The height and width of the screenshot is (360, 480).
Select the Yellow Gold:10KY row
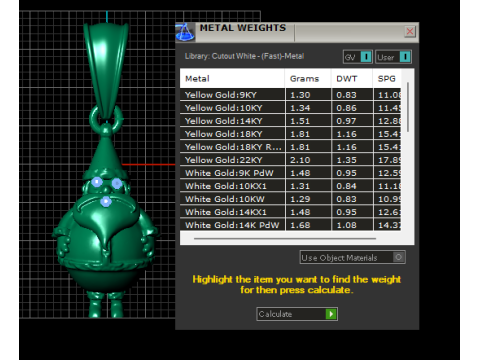[290, 108]
